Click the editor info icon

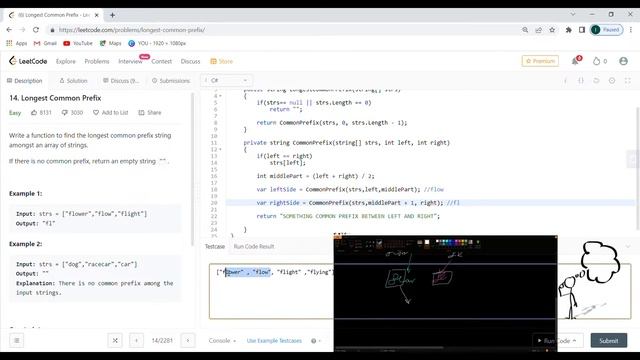coord(565,81)
